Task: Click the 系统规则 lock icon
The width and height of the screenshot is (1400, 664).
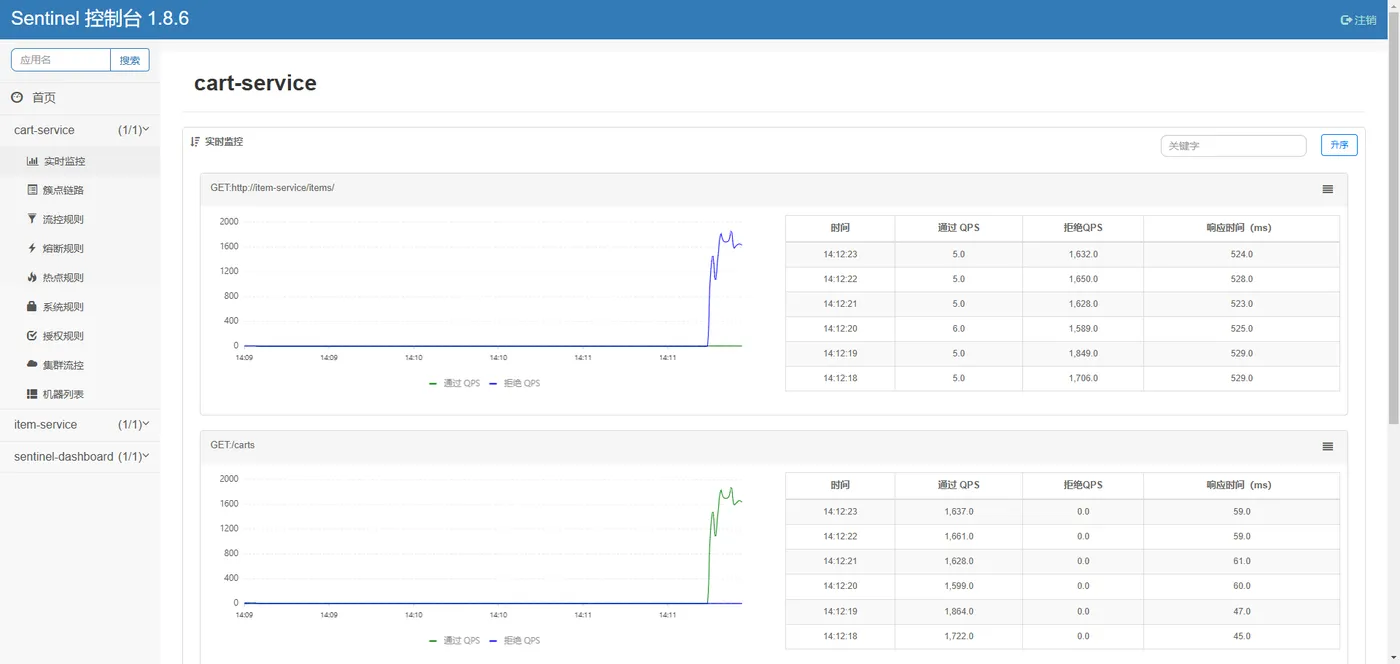Action: 32,307
